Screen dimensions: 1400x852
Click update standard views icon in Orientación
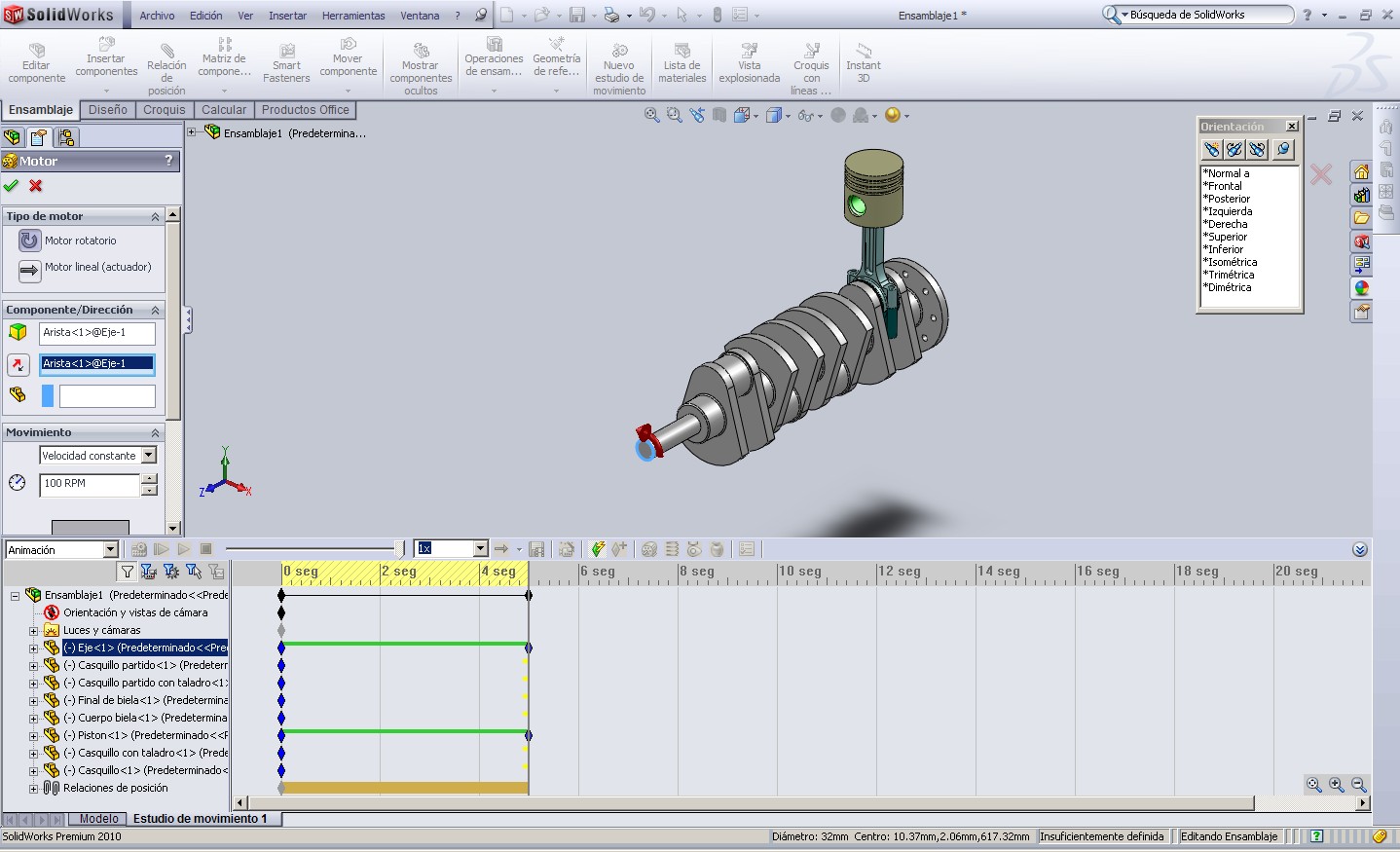[x=1234, y=149]
